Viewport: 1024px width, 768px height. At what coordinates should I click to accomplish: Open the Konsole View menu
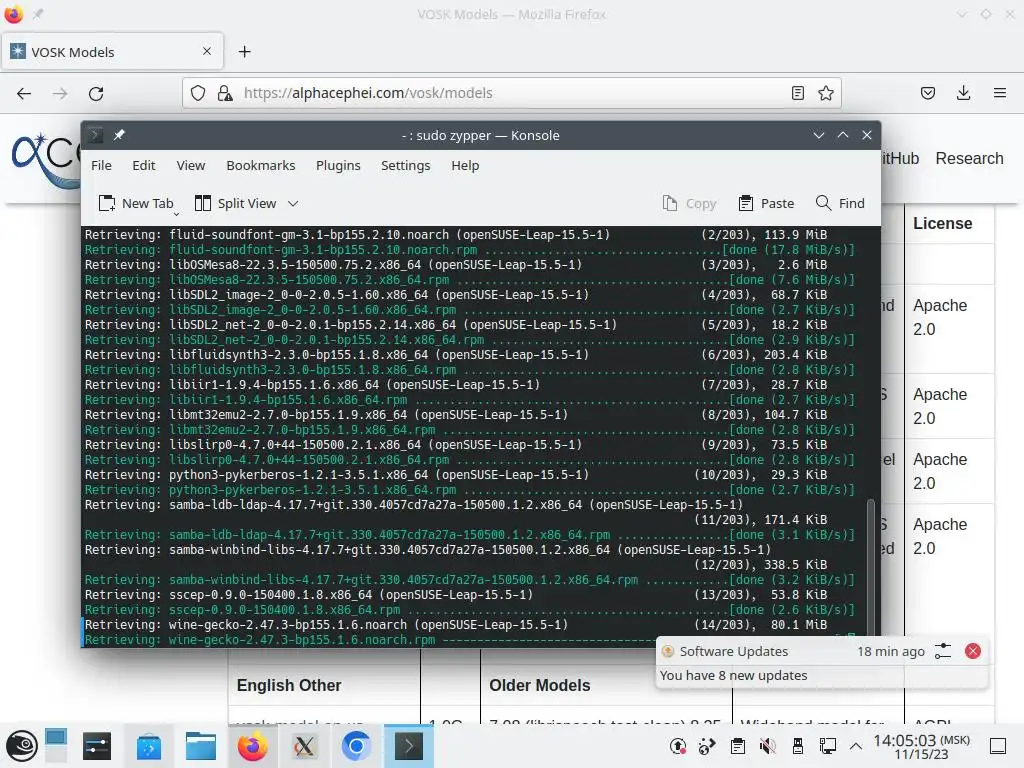coord(191,166)
